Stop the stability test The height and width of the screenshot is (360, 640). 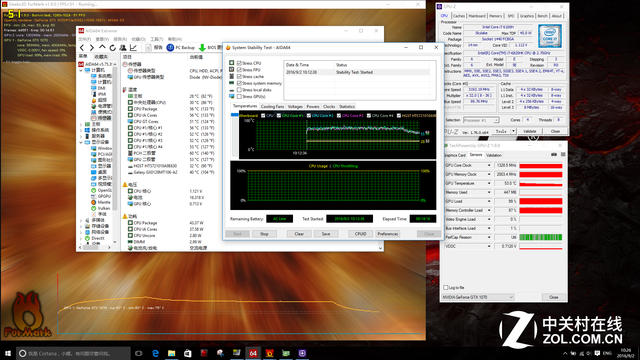coord(264,234)
